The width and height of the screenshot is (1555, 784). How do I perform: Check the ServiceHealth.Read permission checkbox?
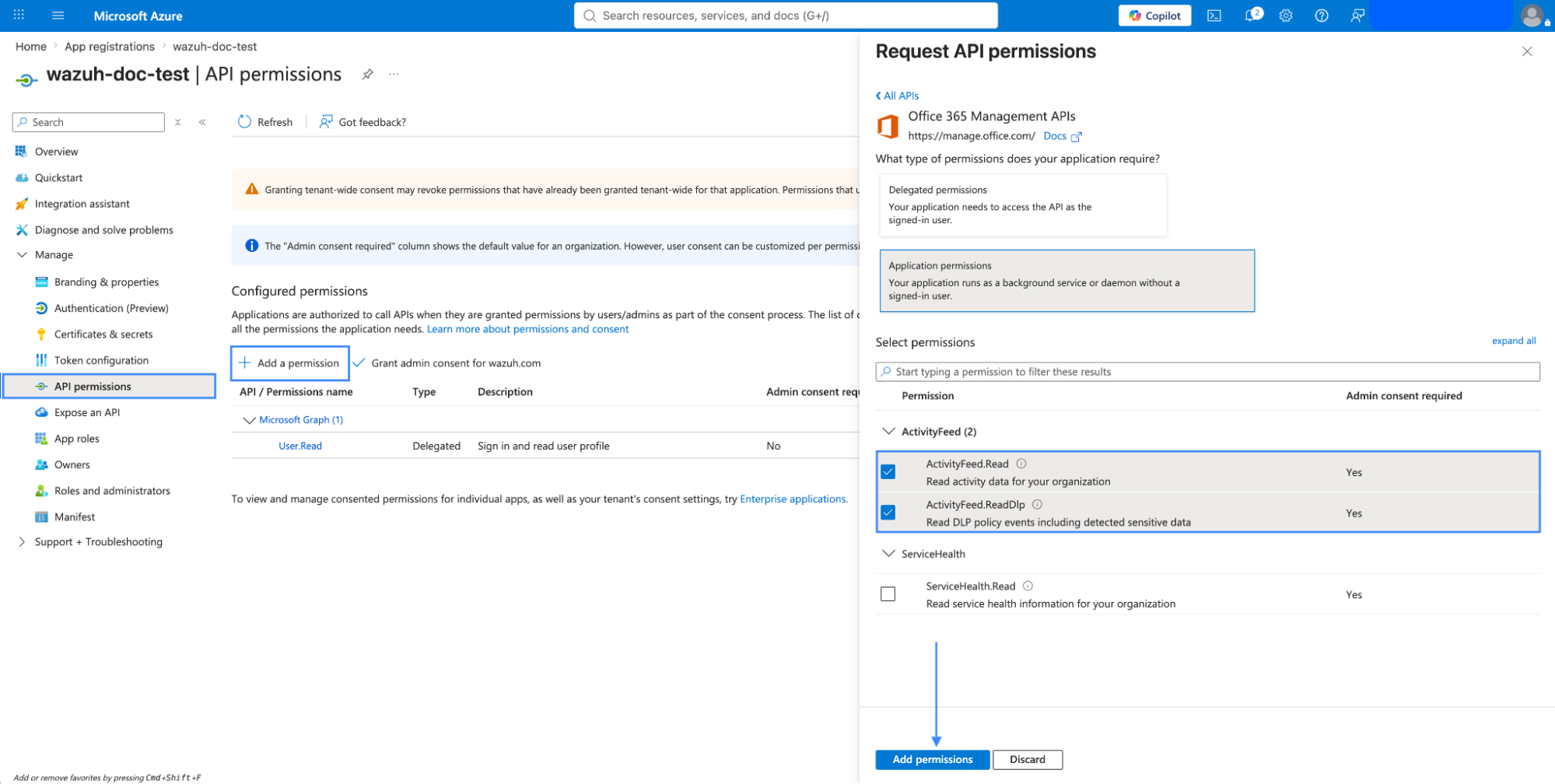coord(888,594)
